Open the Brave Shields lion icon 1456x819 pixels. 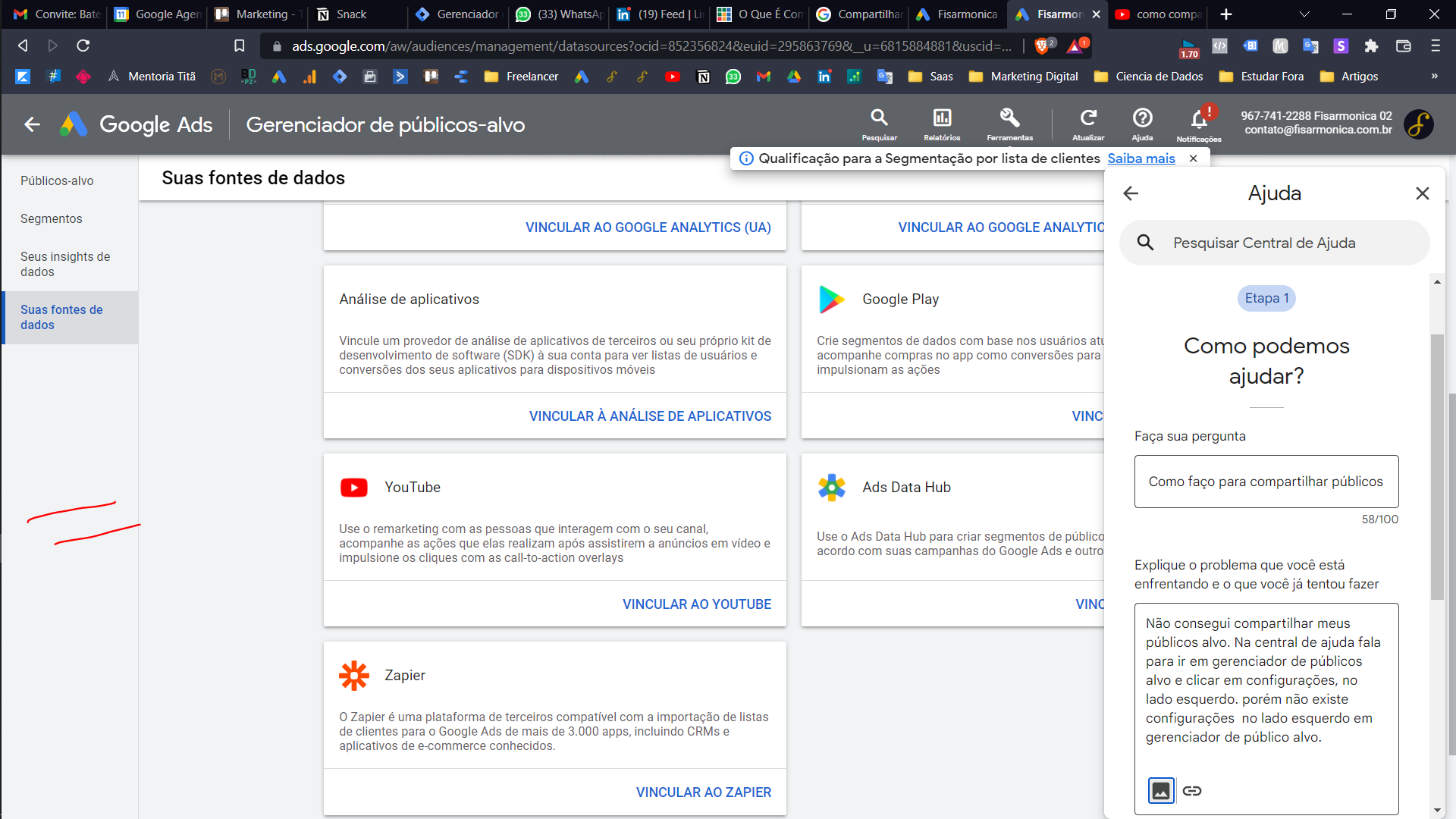[x=1043, y=46]
